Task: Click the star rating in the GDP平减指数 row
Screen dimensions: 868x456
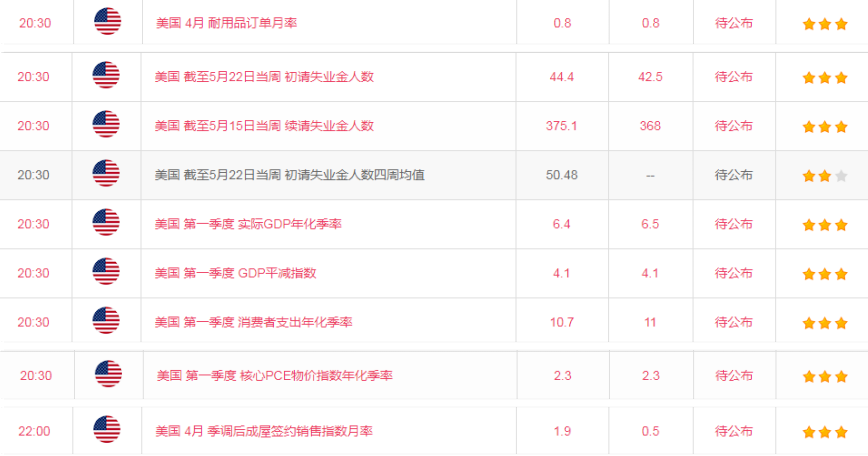Action: point(824,273)
